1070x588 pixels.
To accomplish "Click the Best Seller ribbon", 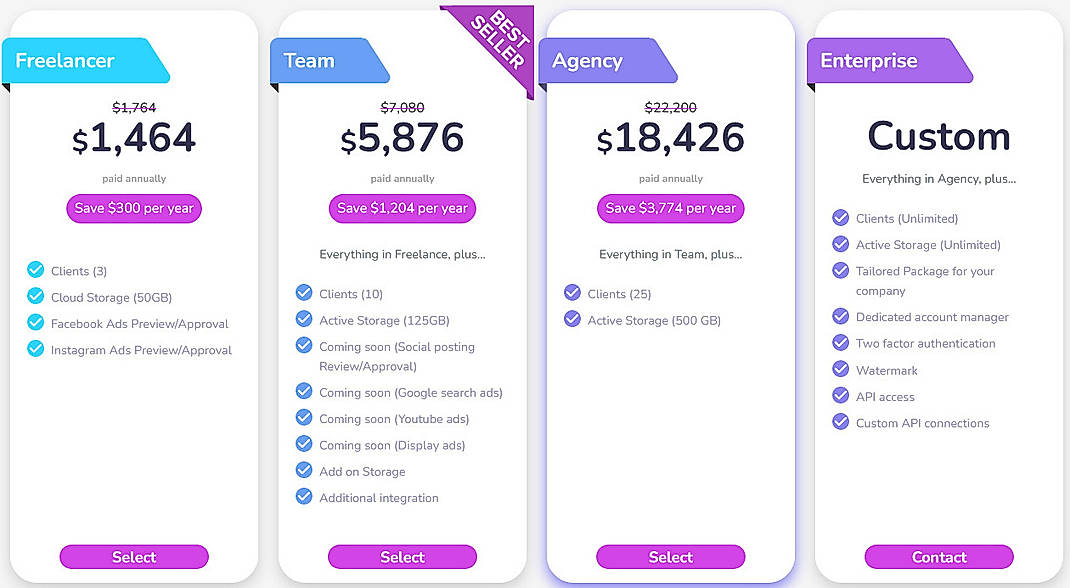I will coord(502,42).
